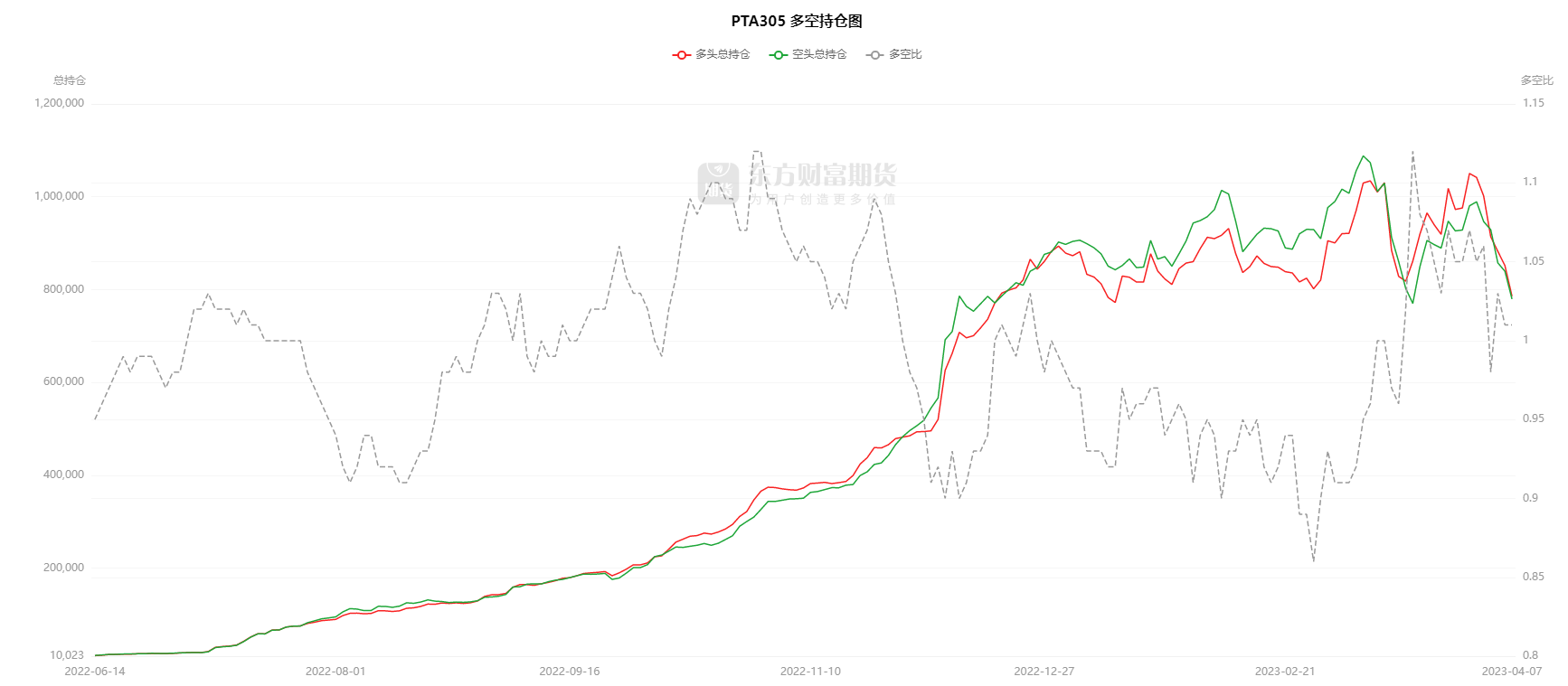Image resolution: width=1568 pixels, height=686 pixels.
Task: Click the 2022-12-27 x-axis date label
Action: coord(1044,672)
